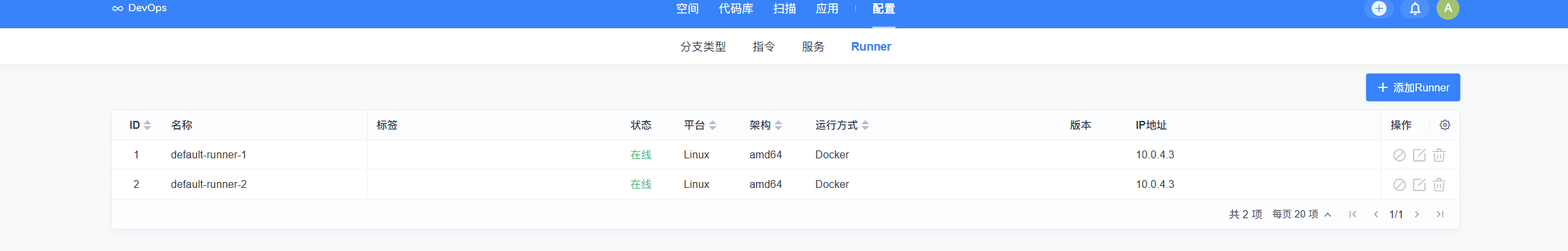The width and height of the screenshot is (1568, 251).
Task: Open user avatar A menu
Action: coord(1448,9)
